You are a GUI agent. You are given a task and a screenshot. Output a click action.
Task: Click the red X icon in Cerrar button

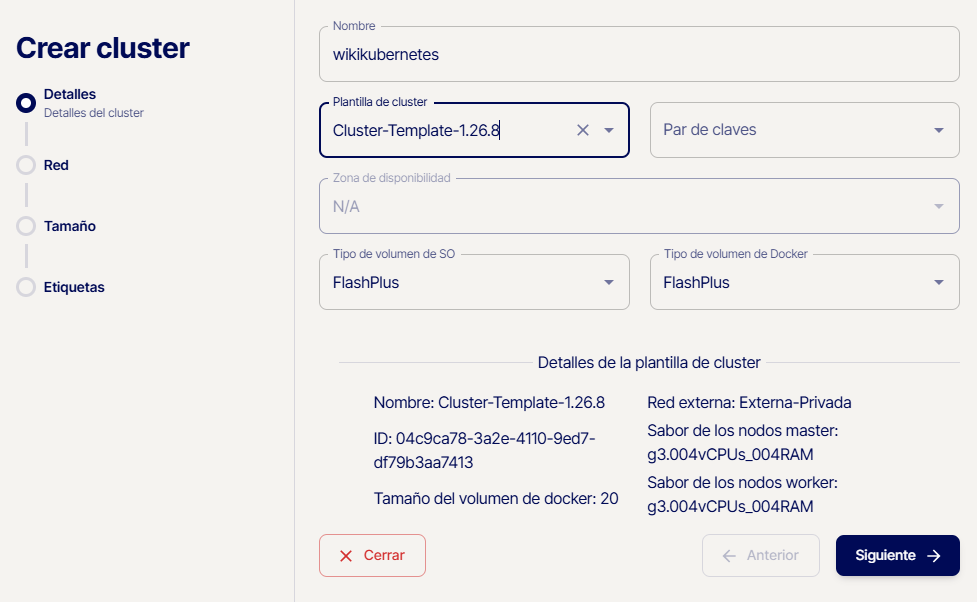coord(346,556)
